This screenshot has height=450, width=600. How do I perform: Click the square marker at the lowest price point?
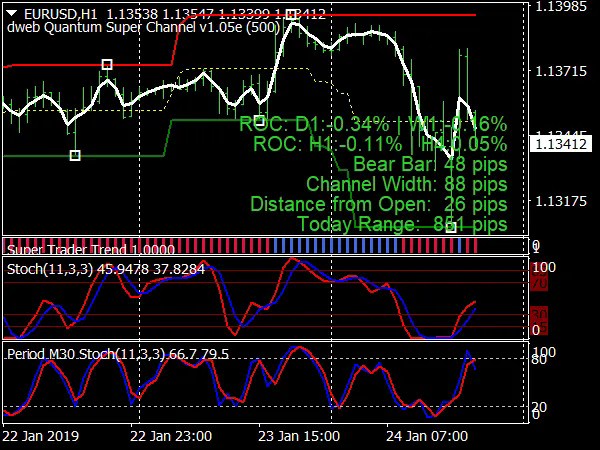click(x=451, y=227)
